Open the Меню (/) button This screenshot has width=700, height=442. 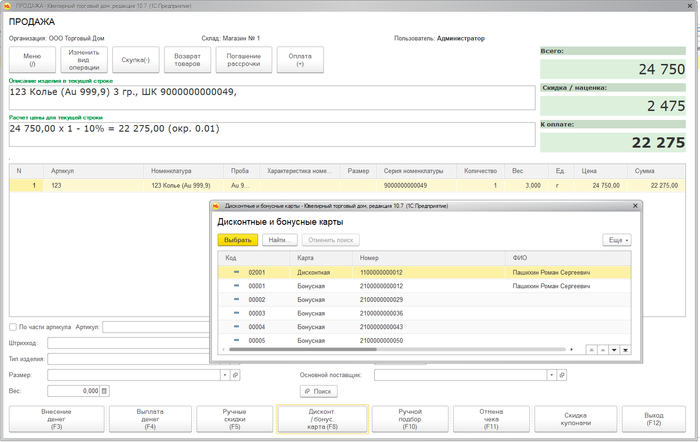pos(32,61)
